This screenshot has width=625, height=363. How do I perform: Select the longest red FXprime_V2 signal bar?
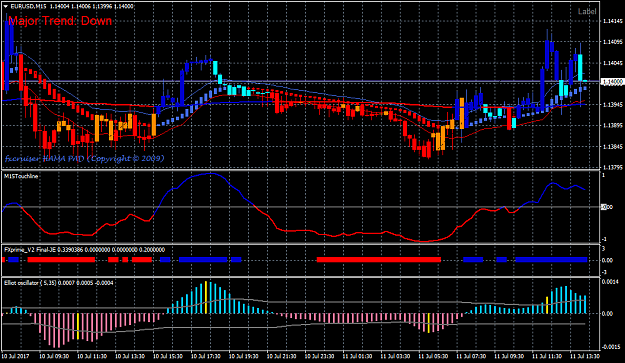379,260
